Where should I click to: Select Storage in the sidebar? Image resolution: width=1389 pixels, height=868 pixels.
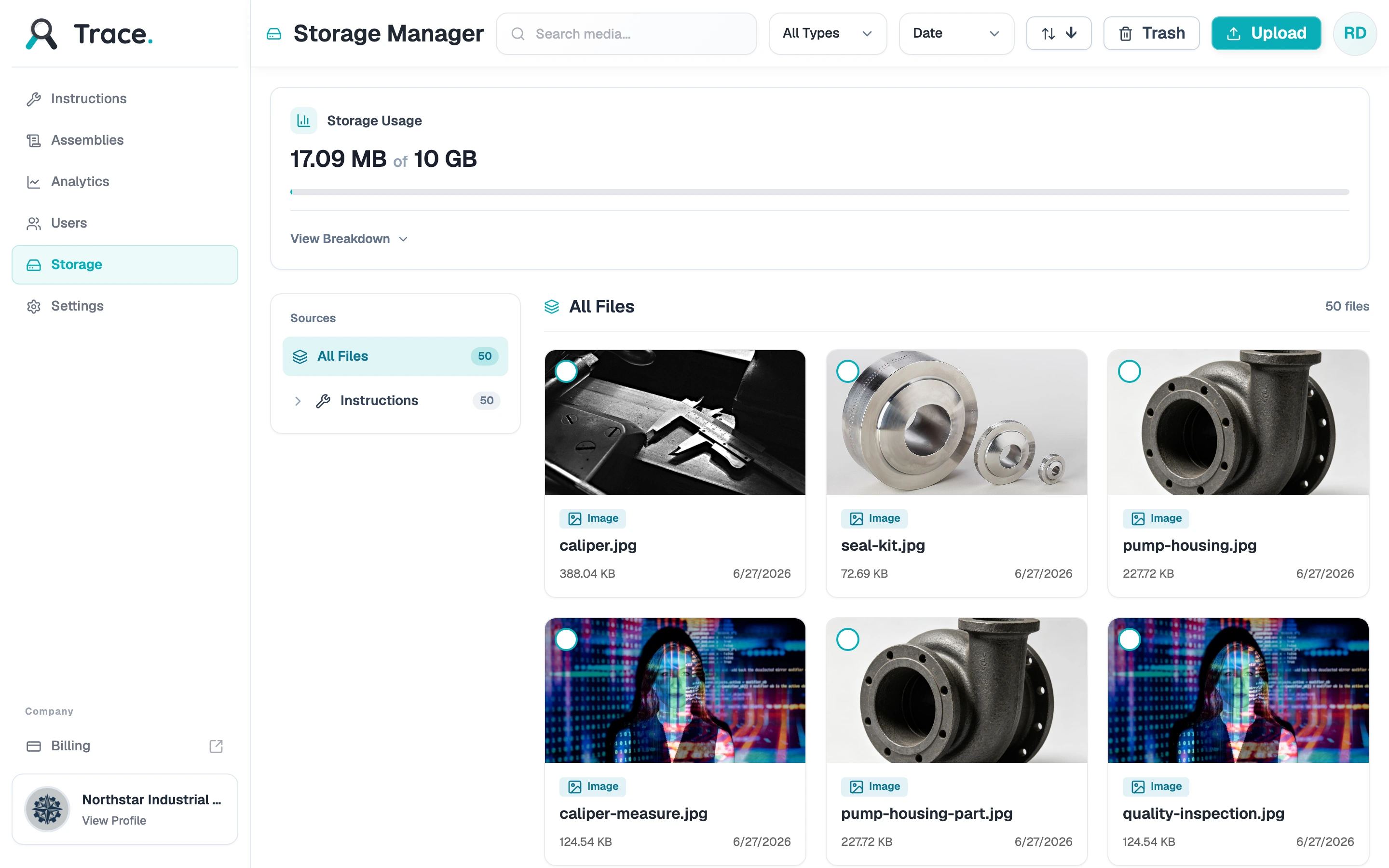click(x=124, y=265)
